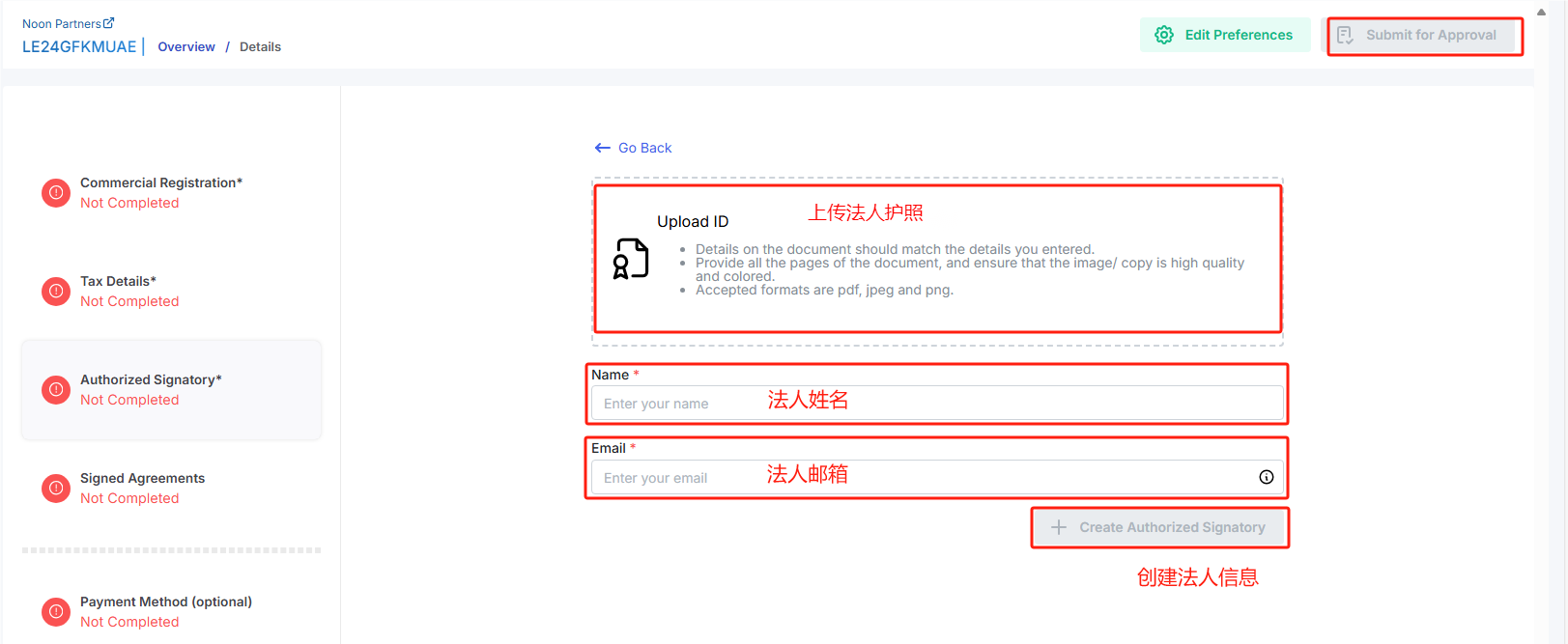Focus the Name input field
The image size is (1568, 644).
click(x=936, y=404)
